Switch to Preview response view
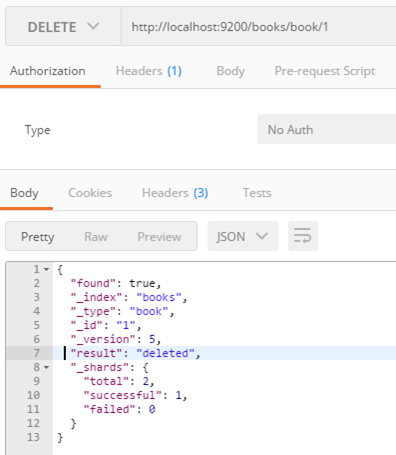Screen dimensions: 396x455 click(x=159, y=237)
